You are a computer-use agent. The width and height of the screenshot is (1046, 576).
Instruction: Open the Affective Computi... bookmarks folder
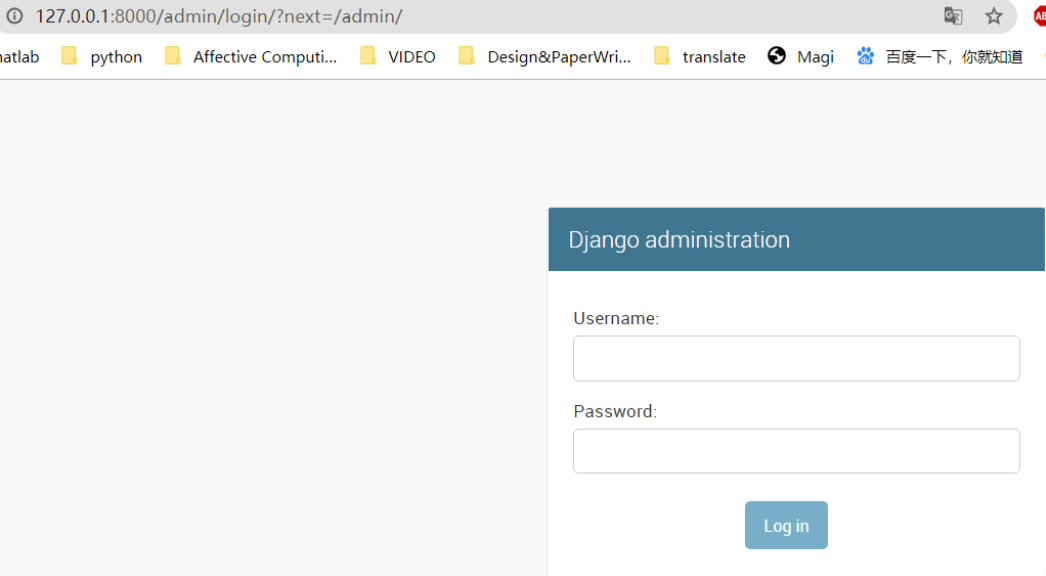point(251,56)
